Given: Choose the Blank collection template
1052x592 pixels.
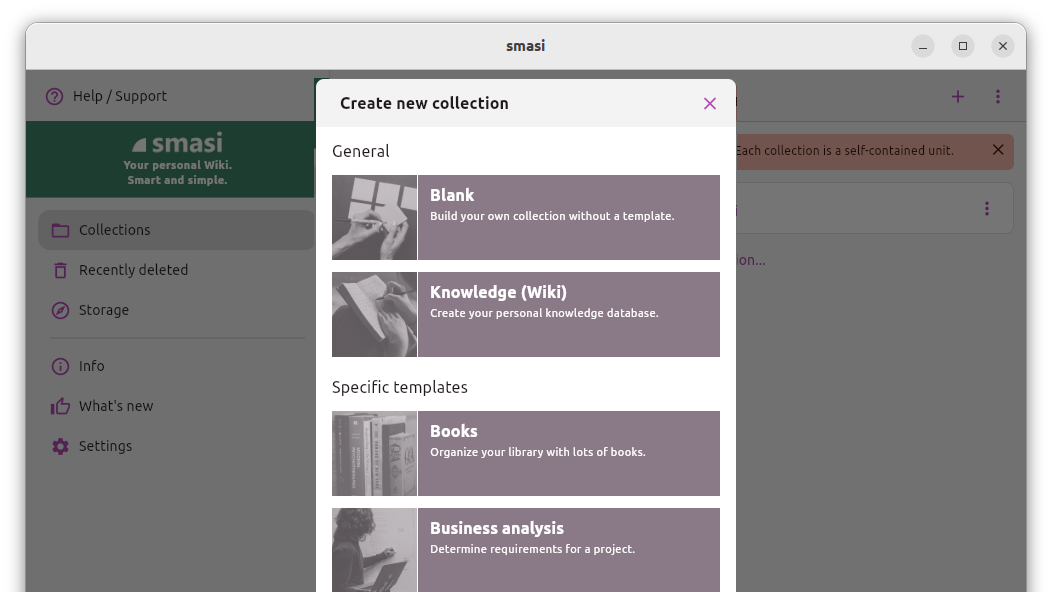Looking at the screenshot, I should (x=526, y=217).
